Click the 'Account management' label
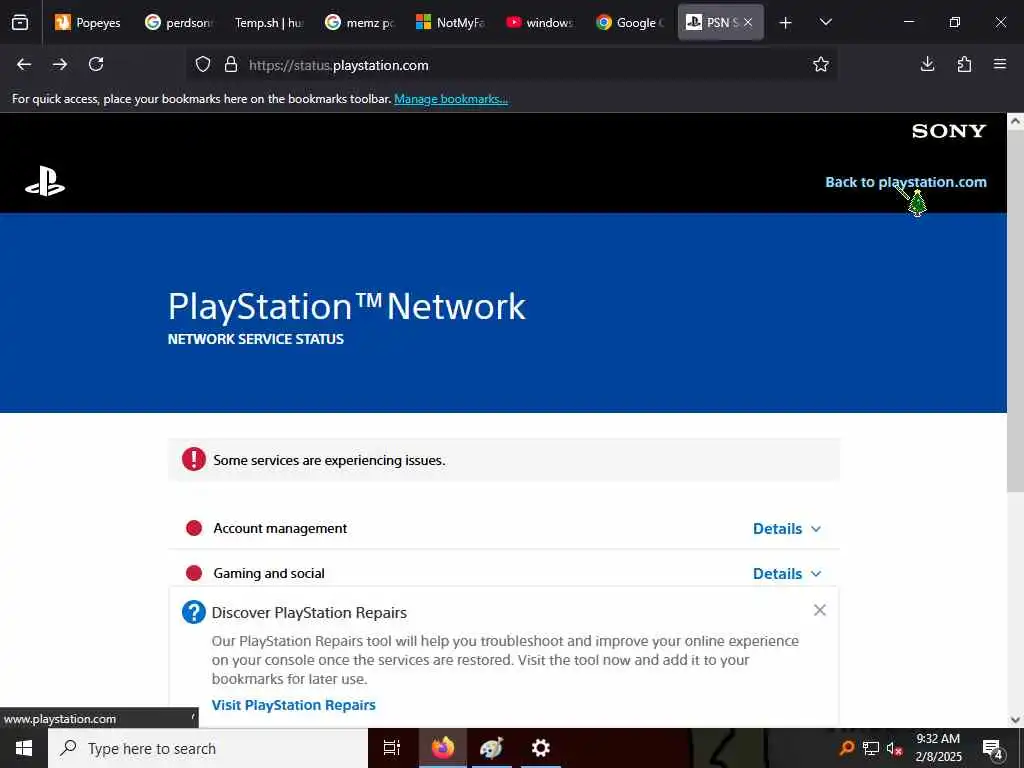The image size is (1024, 768). (x=280, y=528)
